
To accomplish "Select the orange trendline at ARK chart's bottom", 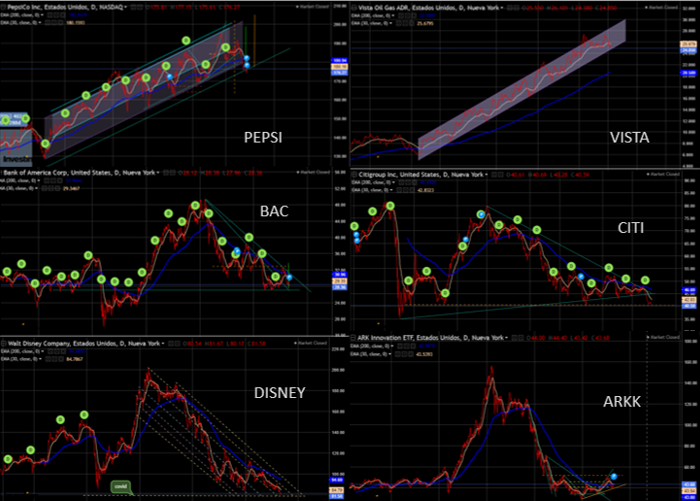I will pyautogui.click(x=604, y=490).
